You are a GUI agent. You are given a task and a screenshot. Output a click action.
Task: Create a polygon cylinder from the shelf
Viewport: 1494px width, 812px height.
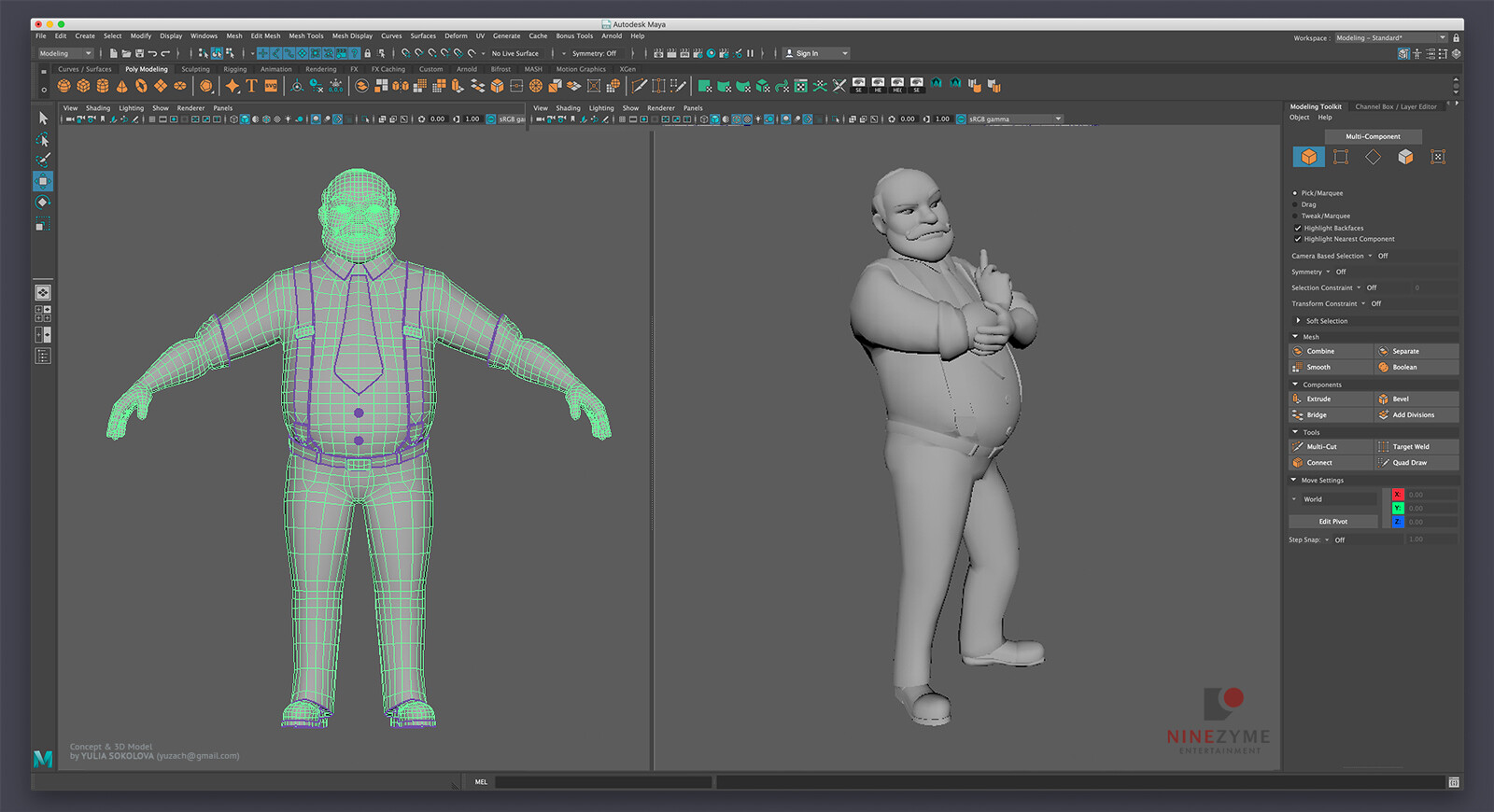point(103,86)
